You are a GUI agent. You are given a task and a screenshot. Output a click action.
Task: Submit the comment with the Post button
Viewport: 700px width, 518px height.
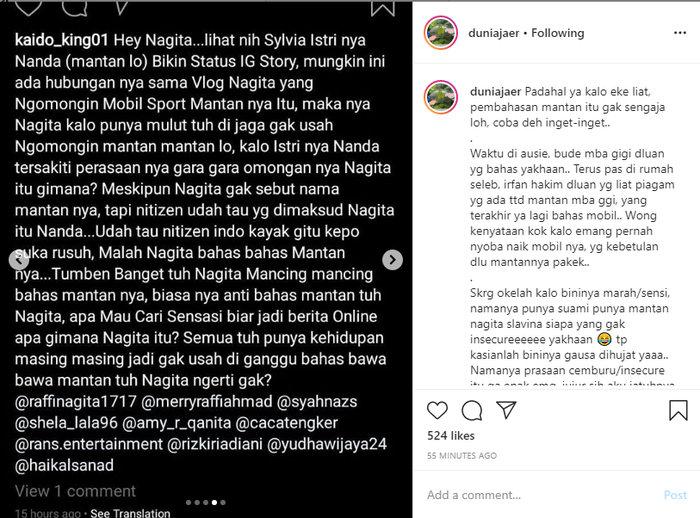(675, 495)
